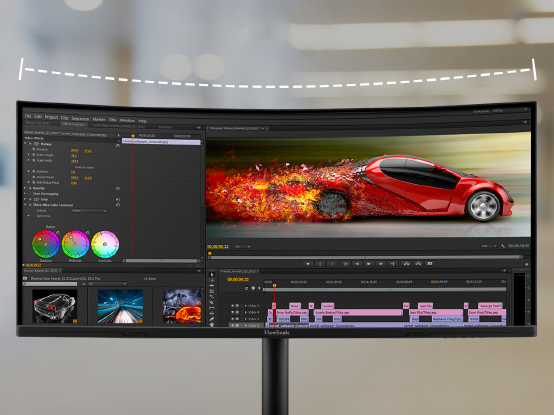
Task: Hide the Video 4 track eye
Action: [x=232, y=313]
